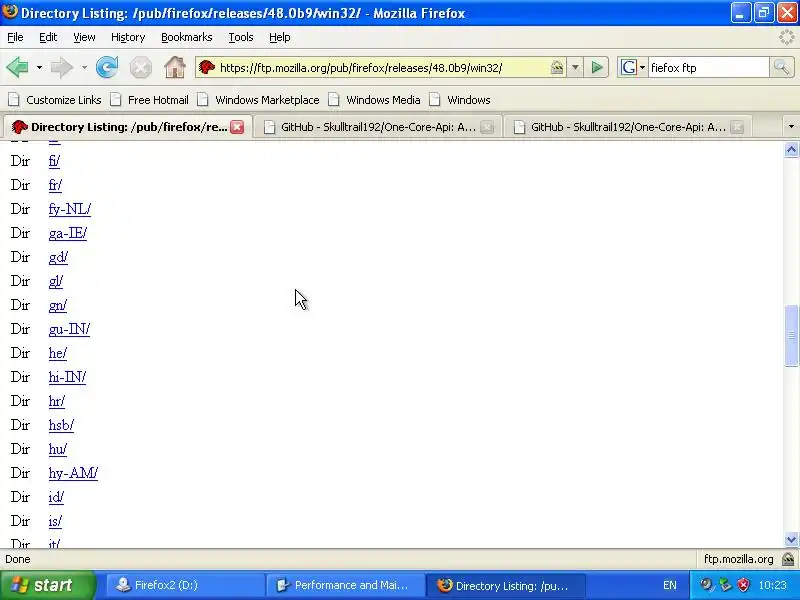This screenshot has width=800, height=600.
Task: Open the hy-AM/ directory link
Action: coord(73,473)
